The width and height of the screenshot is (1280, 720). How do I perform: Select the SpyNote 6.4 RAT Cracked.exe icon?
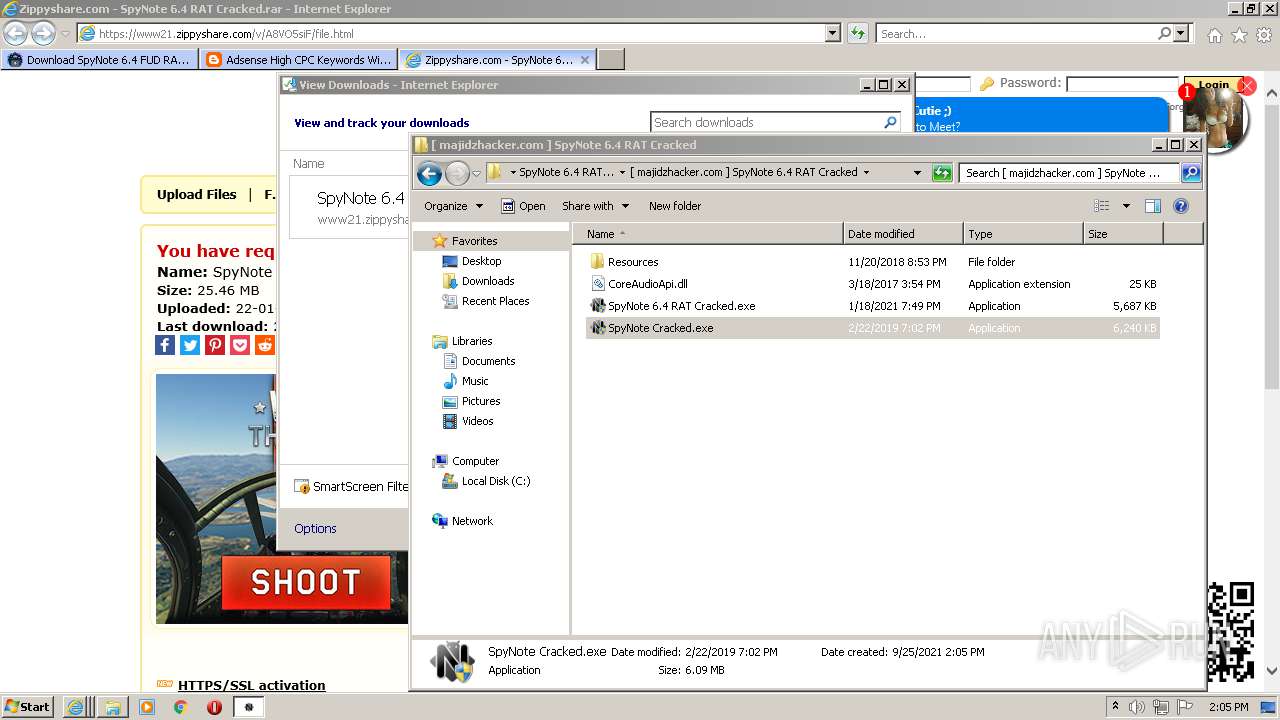point(598,306)
